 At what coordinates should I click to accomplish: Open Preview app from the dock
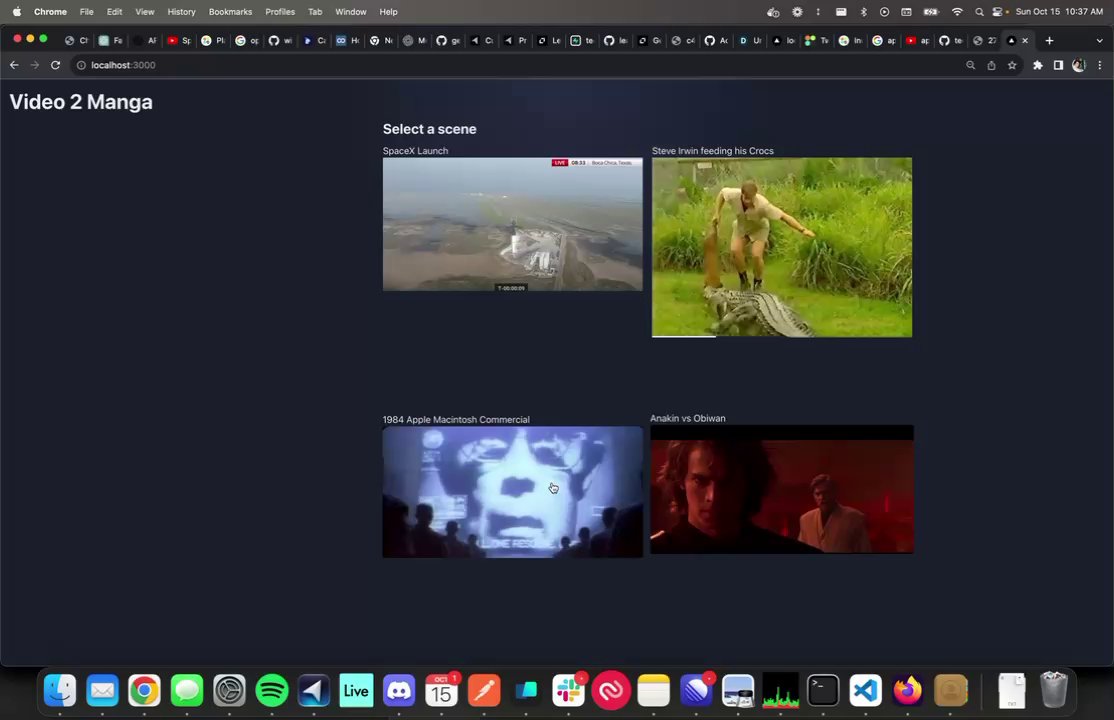coord(738,690)
